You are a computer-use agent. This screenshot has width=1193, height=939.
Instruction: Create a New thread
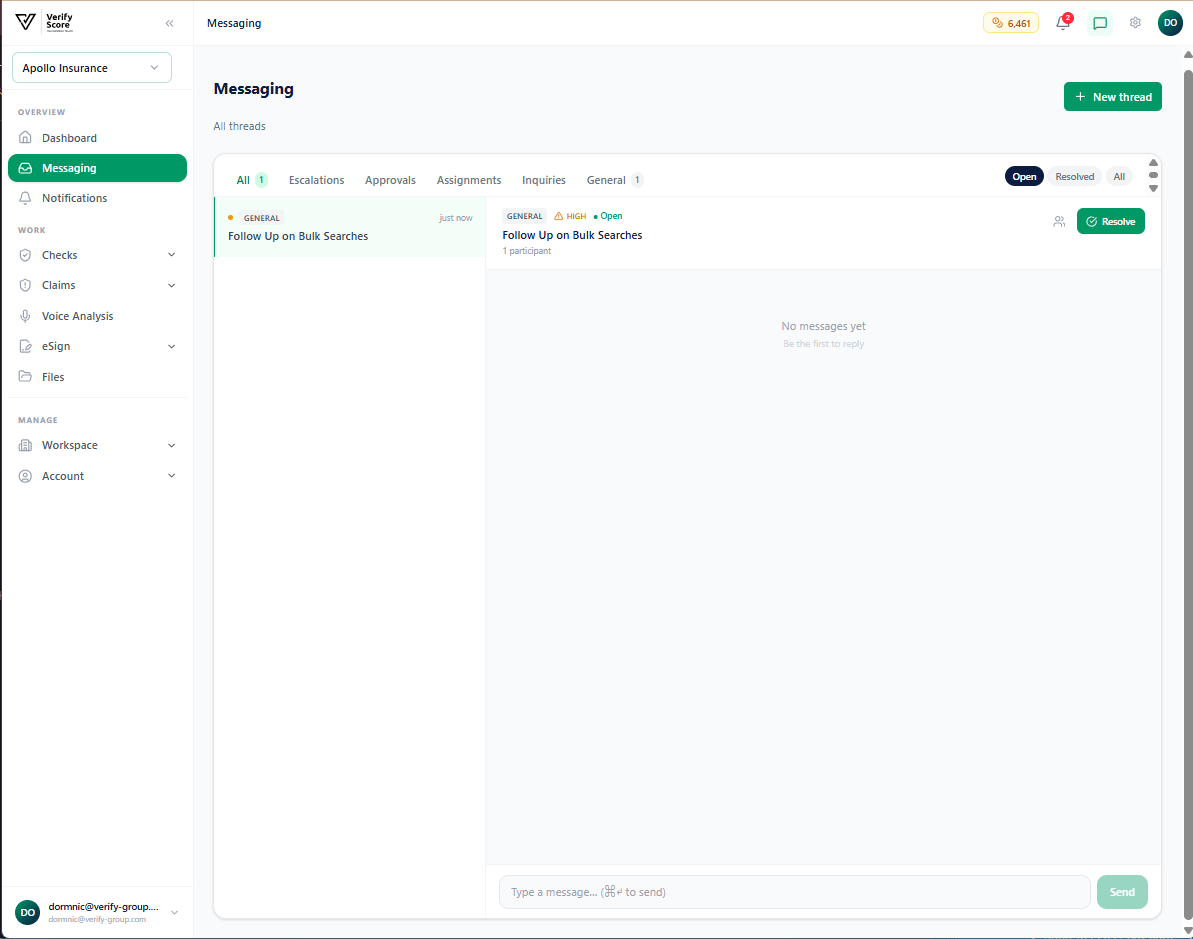(1112, 97)
